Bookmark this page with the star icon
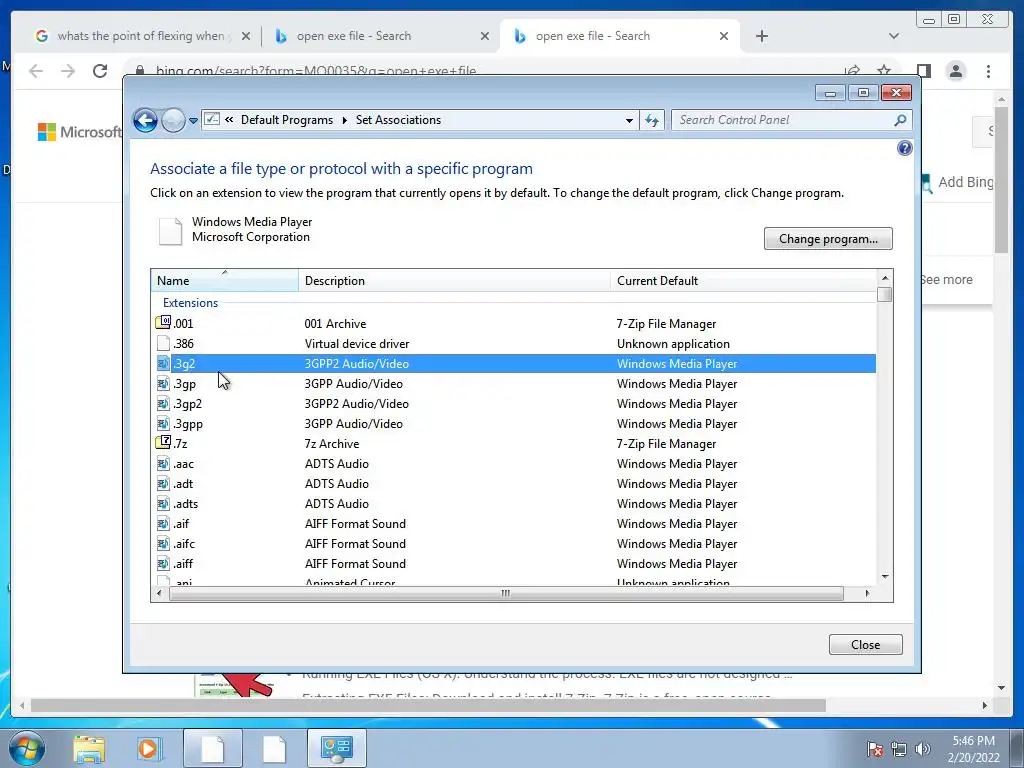This screenshot has width=1024, height=768. [x=884, y=71]
